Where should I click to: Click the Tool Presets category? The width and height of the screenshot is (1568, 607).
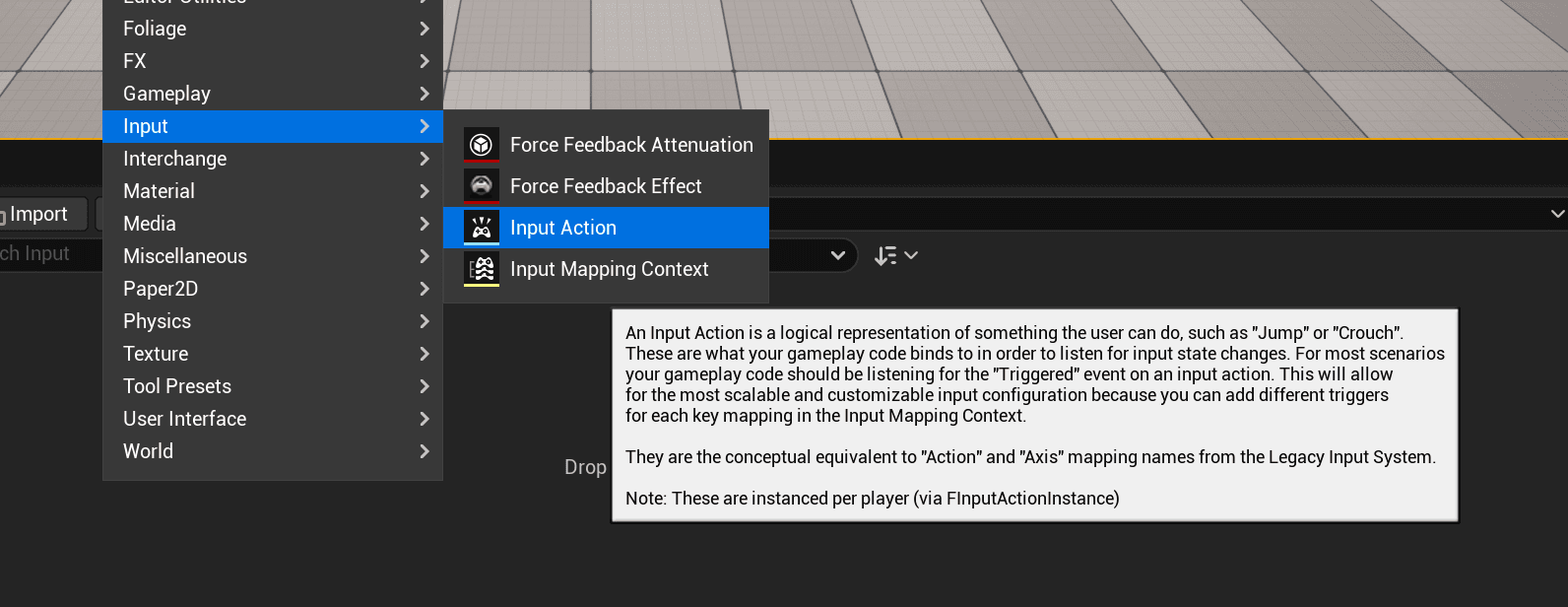[177, 386]
